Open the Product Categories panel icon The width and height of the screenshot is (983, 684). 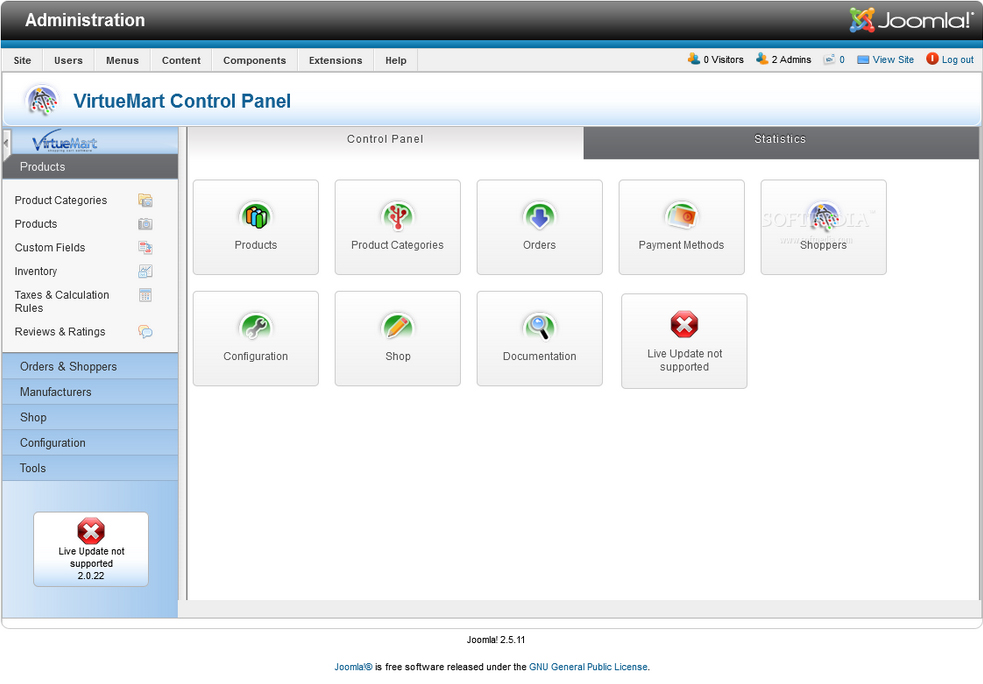point(397,216)
